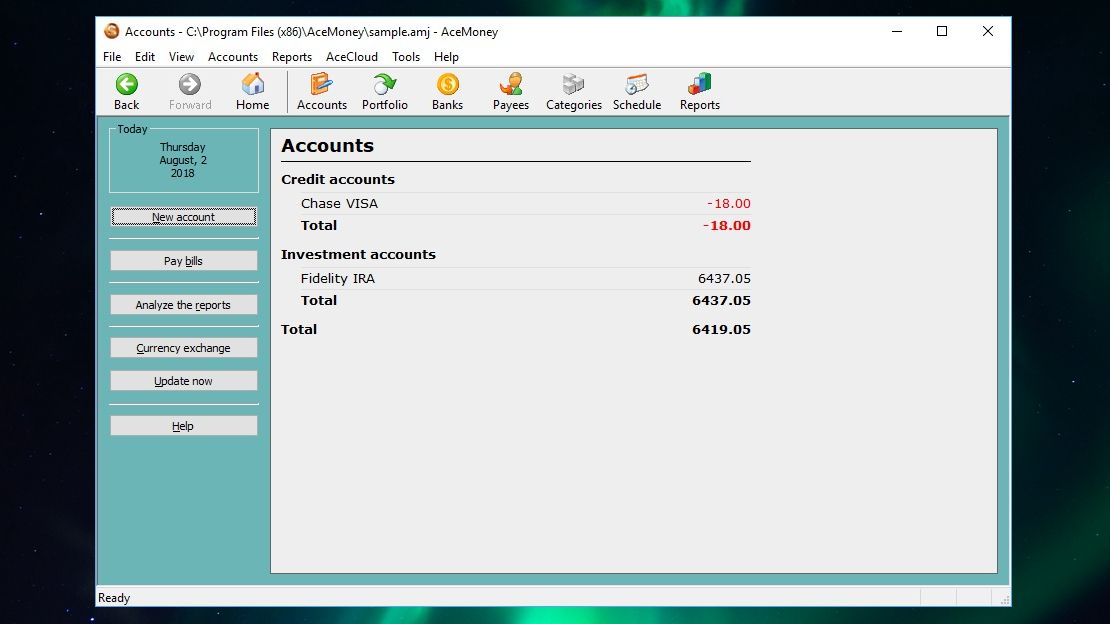Open the Tools menu
This screenshot has width=1110, height=624.
[x=406, y=57]
